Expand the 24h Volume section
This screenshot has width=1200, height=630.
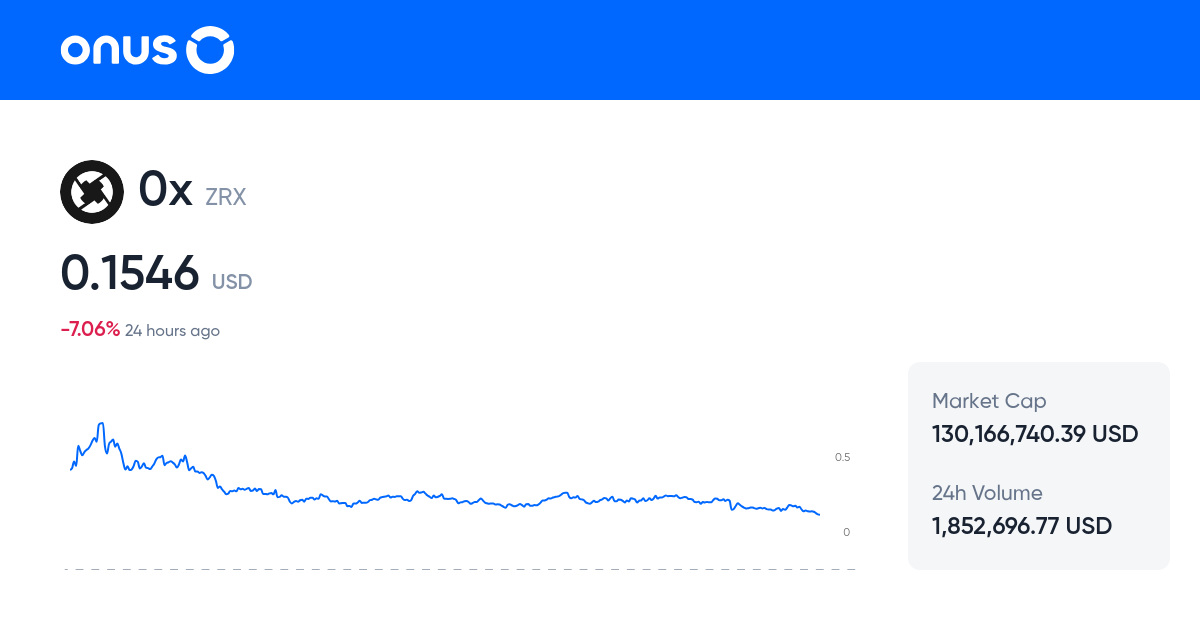pyautogui.click(x=986, y=493)
